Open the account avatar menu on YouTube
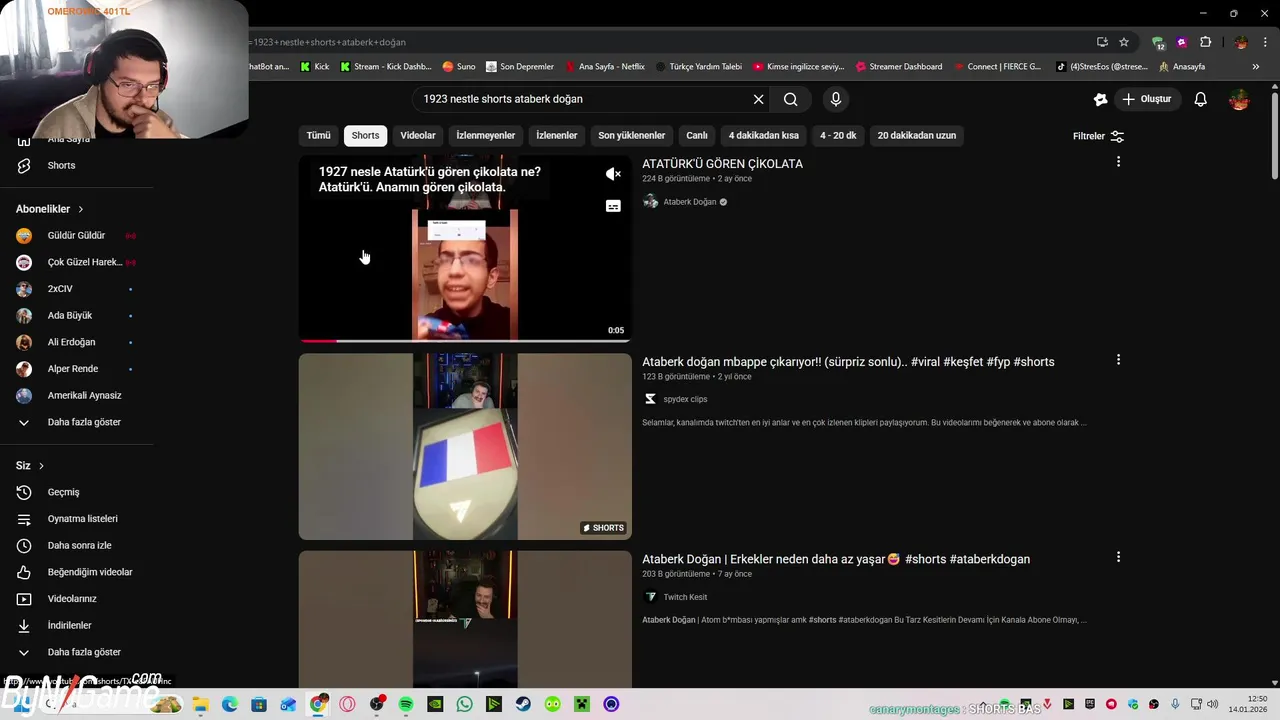Screen dimensions: 1280x720 pos(1239,99)
